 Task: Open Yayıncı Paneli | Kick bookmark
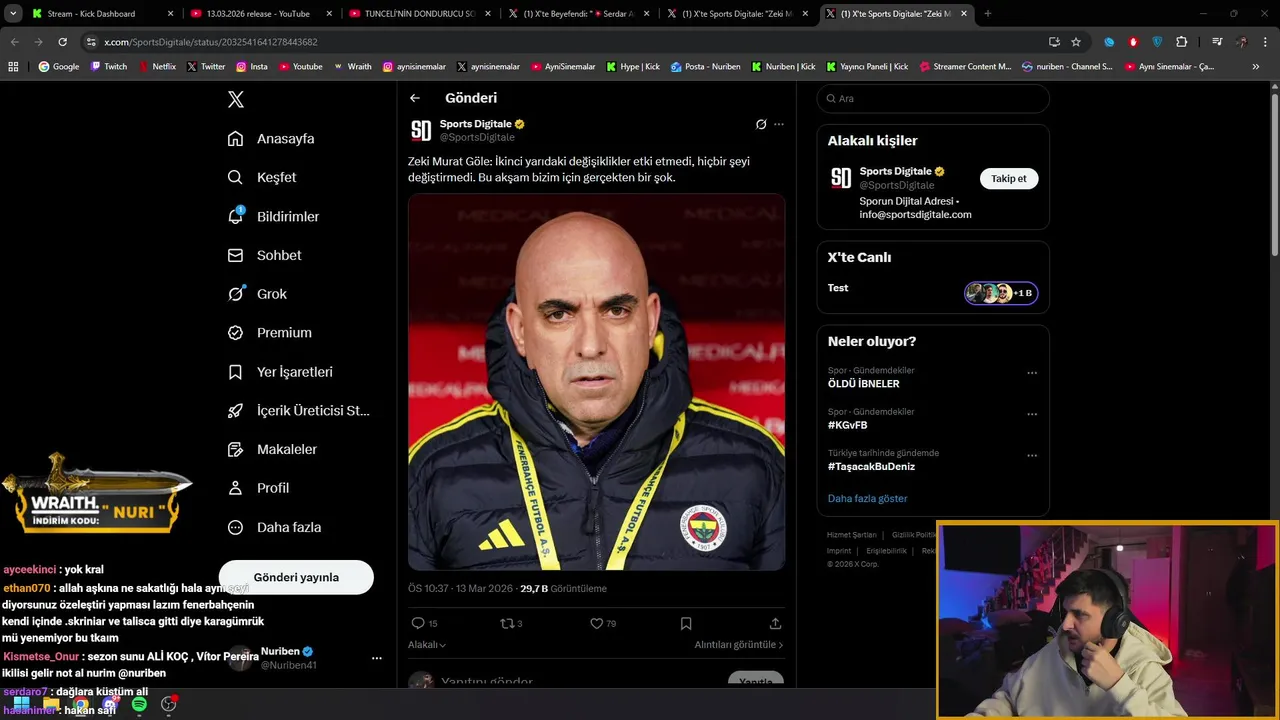coord(867,67)
